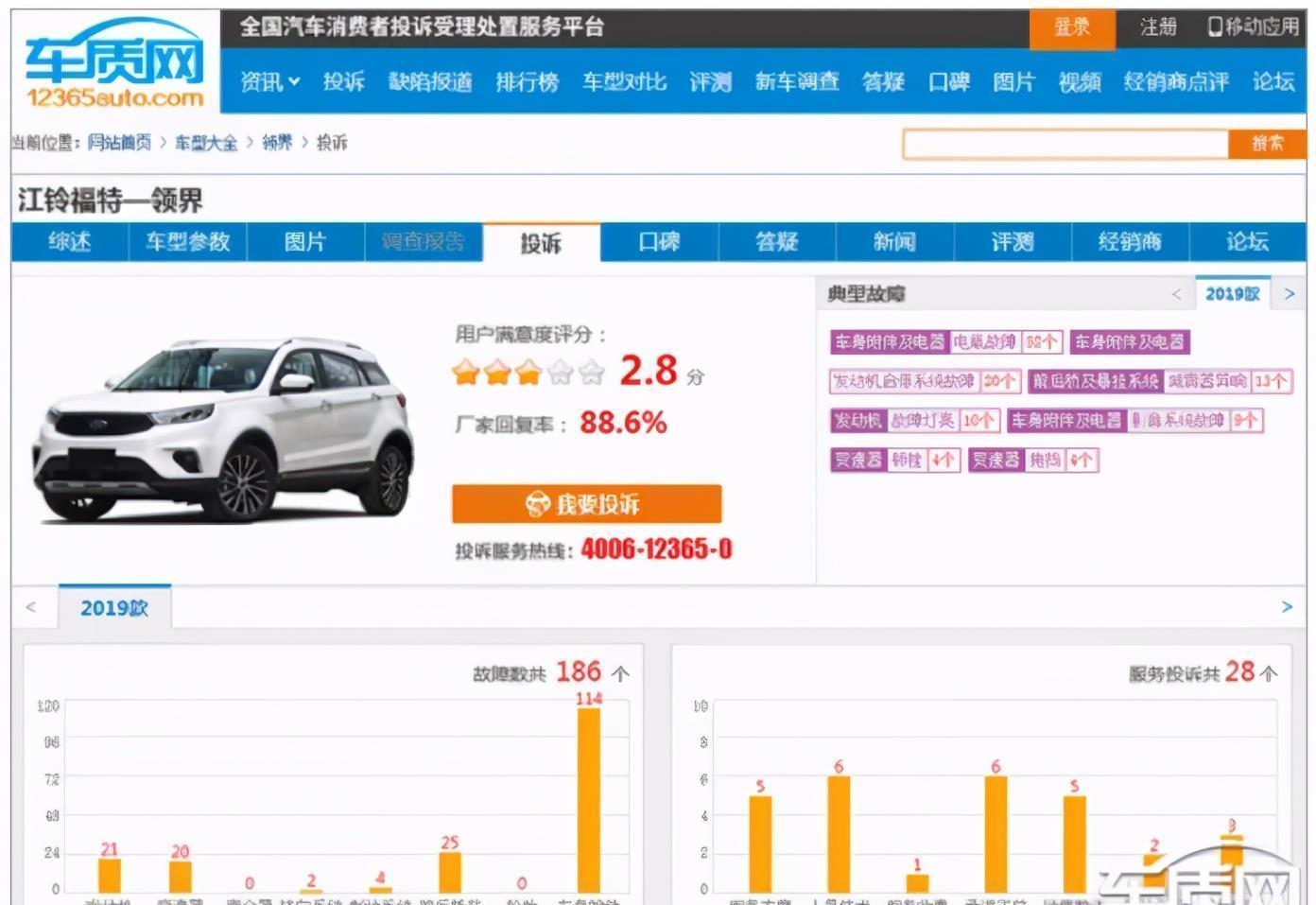
Task: Click 车身附件及电器 电瓶故障 fault tag
Action: point(946,341)
